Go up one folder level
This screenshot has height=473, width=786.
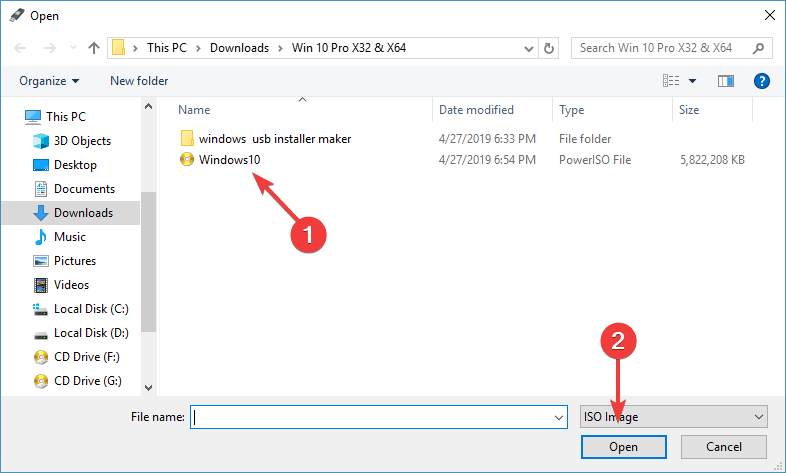click(94, 48)
